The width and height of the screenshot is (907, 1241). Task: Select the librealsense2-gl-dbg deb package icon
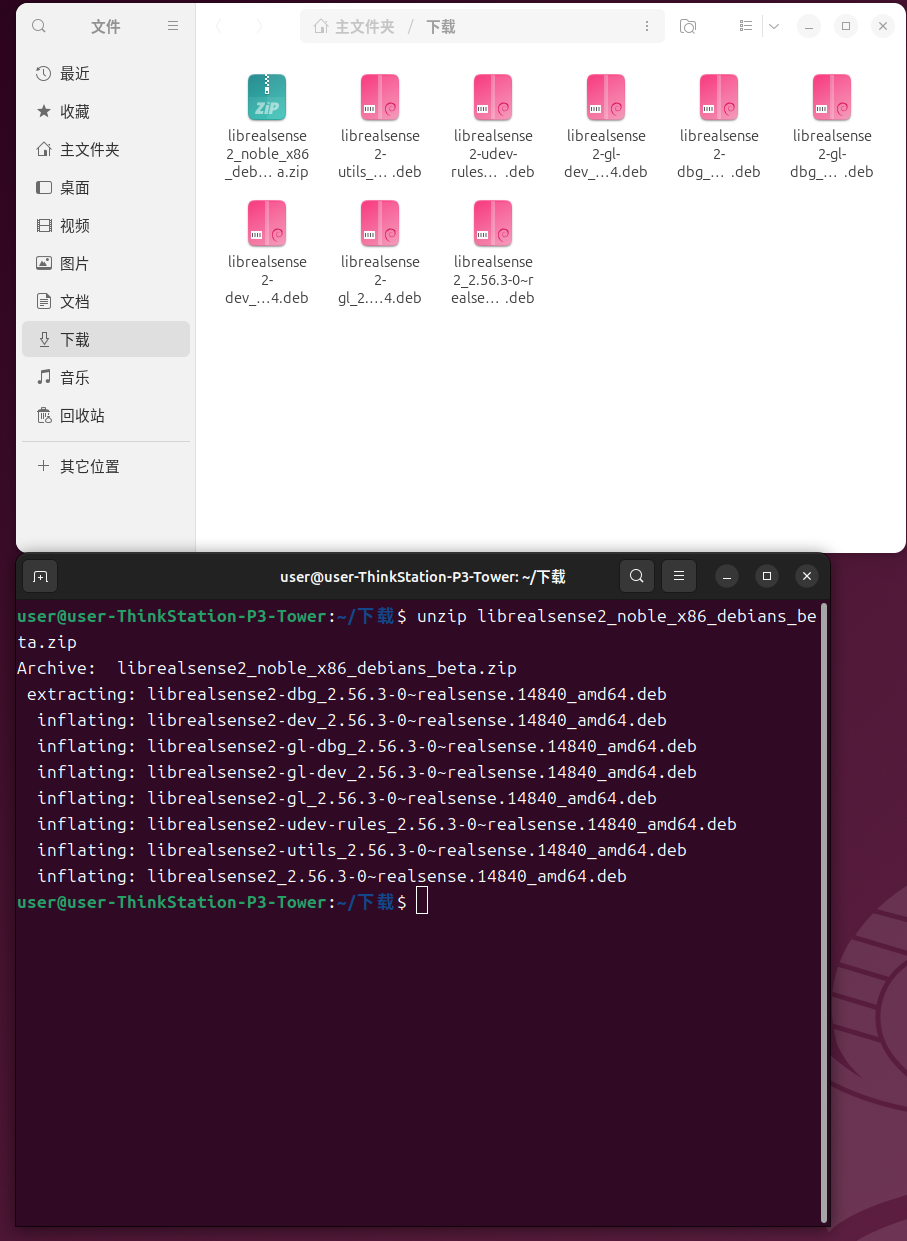pos(832,97)
